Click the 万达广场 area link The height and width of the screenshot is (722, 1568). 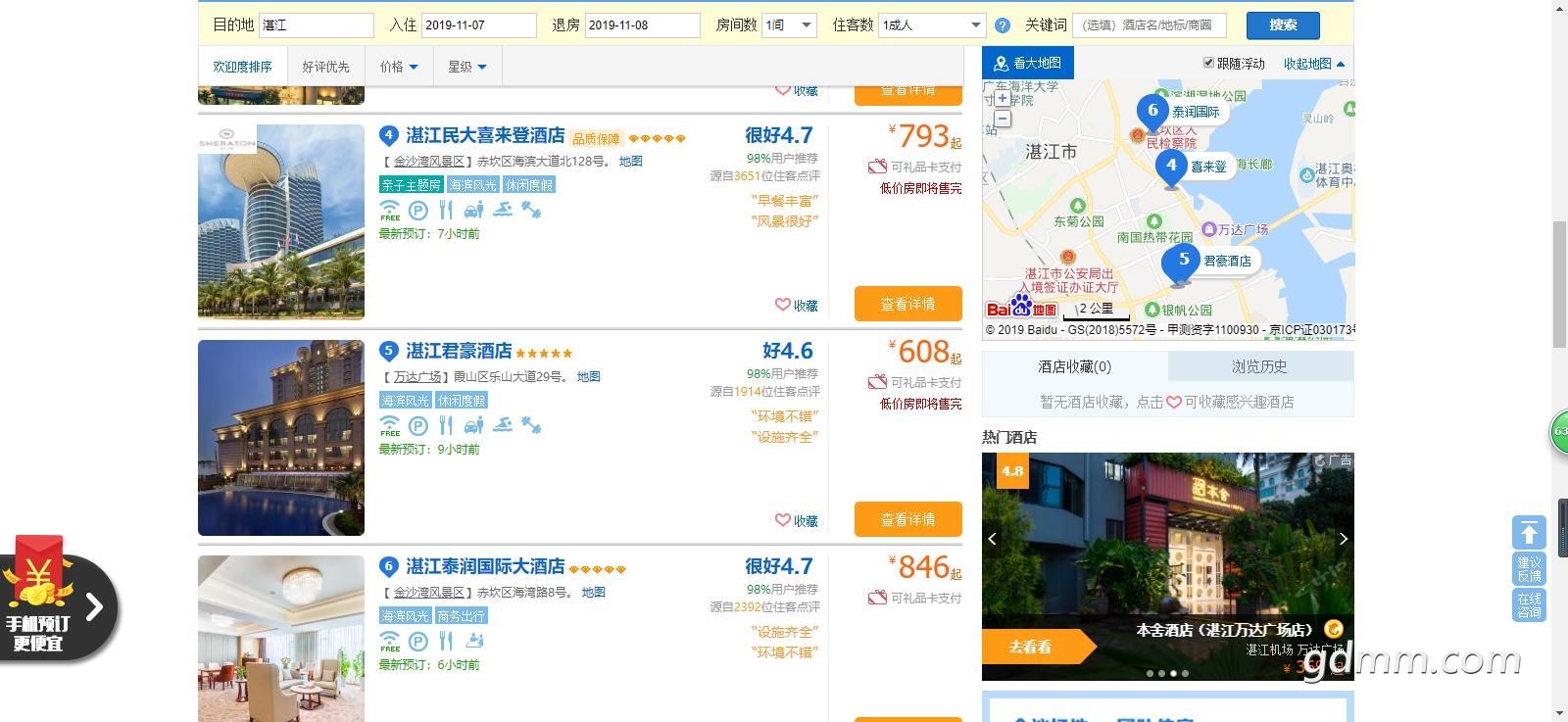point(417,377)
